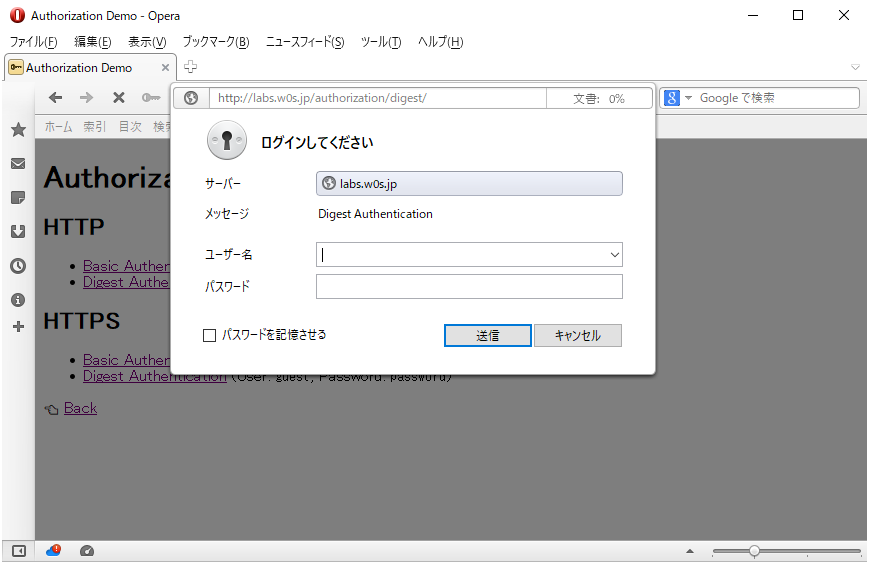Open the Mail panel in sidebar
The height and width of the screenshot is (564, 869).
tap(18, 164)
